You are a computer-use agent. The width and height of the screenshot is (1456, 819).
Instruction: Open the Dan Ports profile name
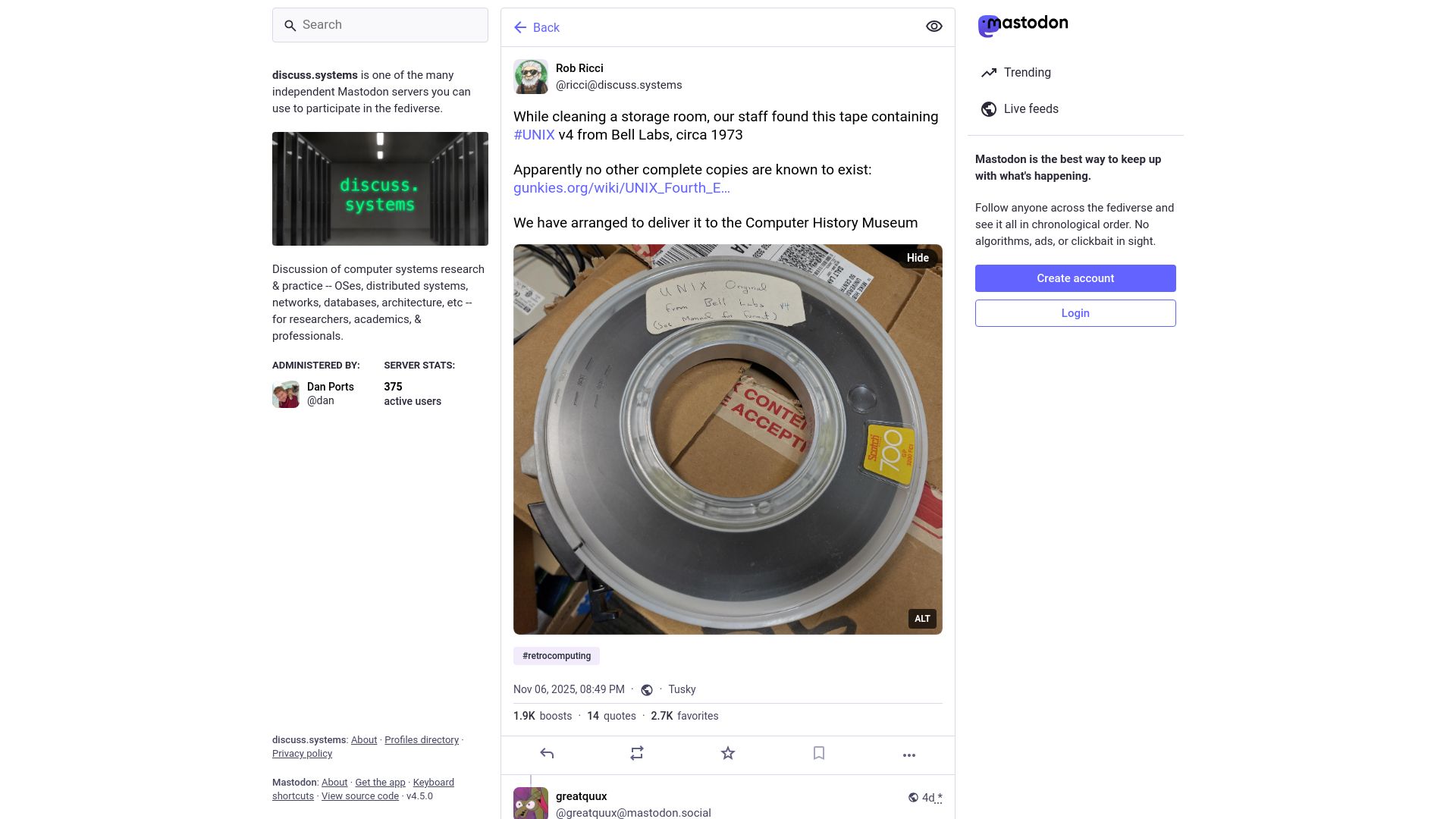point(331,387)
